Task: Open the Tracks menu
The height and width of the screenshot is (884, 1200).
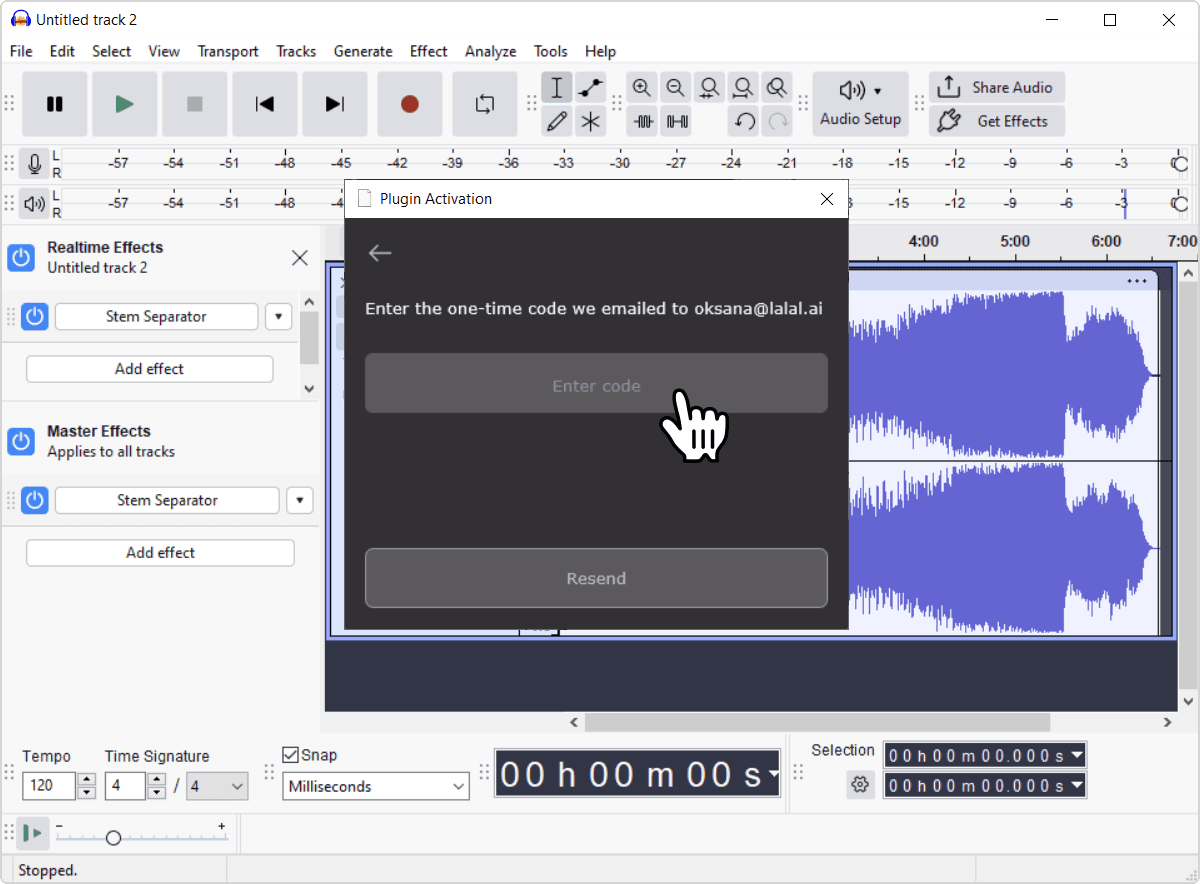Action: click(296, 51)
